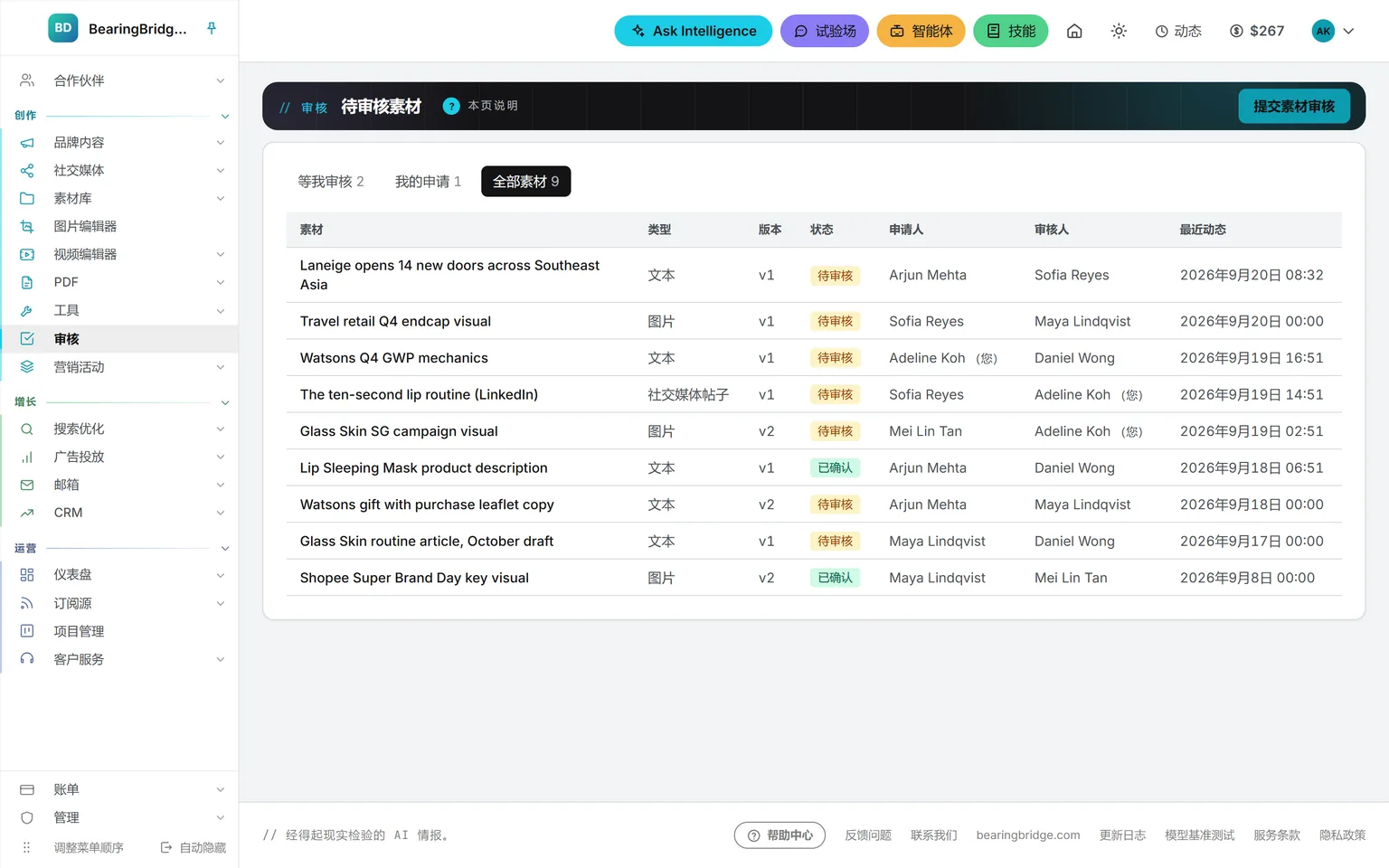Viewport: 1389px width, 868px height.
Task: Open home via the house icon
Action: tap(1074, 31)
